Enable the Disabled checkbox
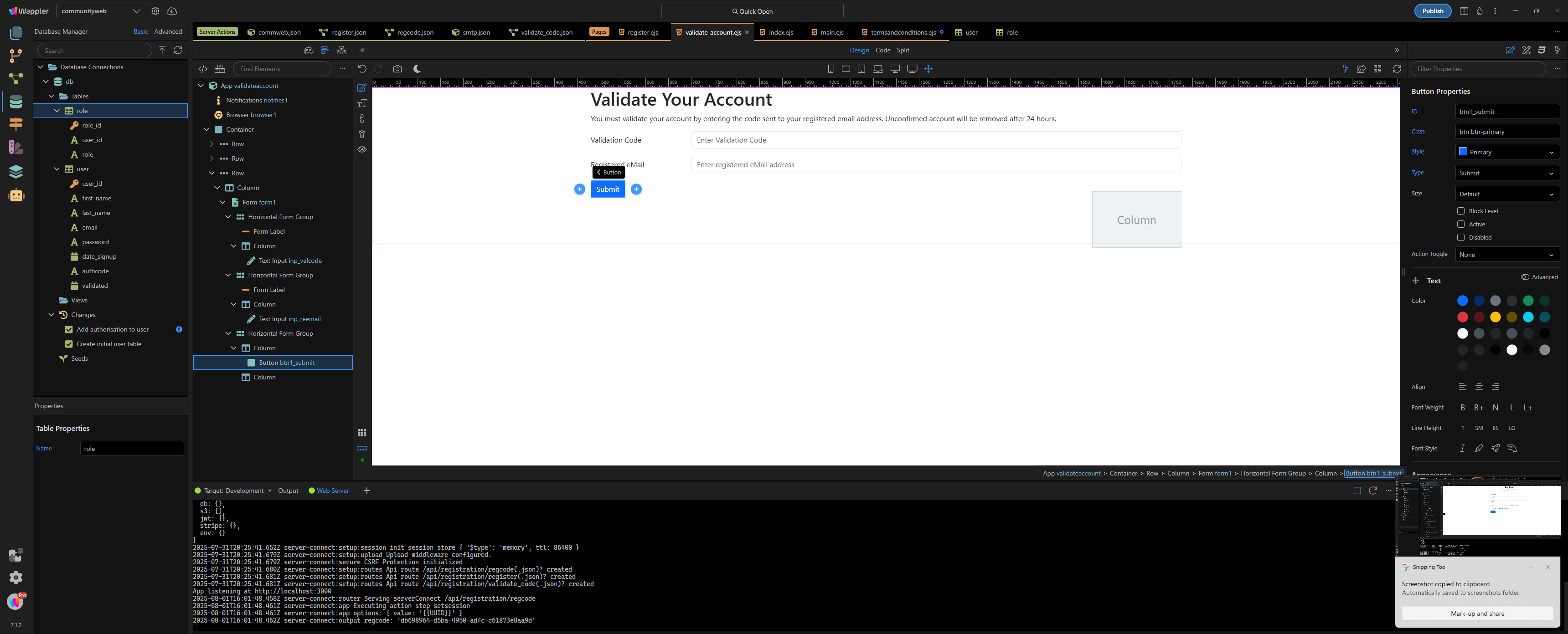Viewport: 1568px width, 634px height. tap(1461, 237)
